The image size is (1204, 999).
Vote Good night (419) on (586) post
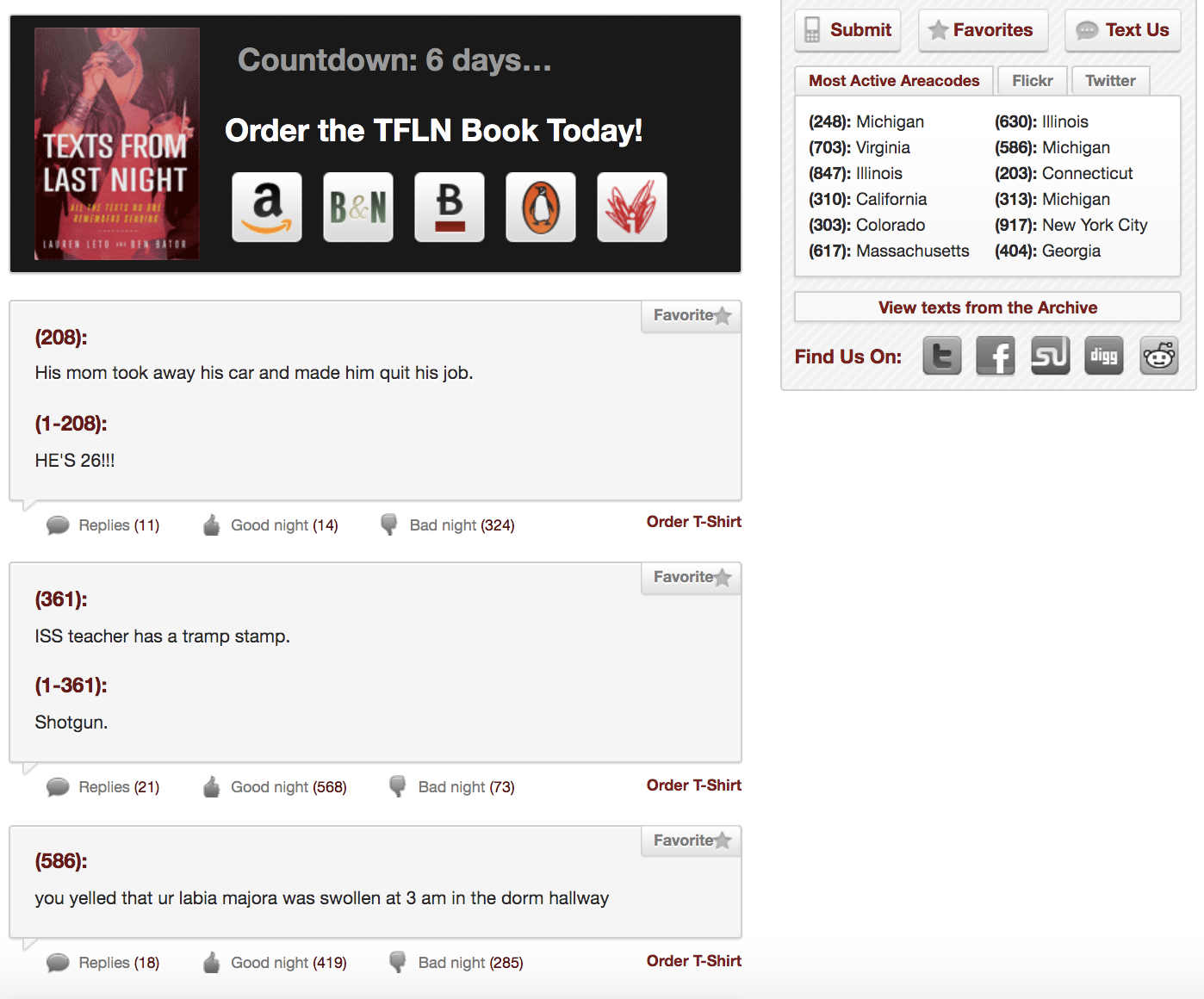click(x=275, y=963)
